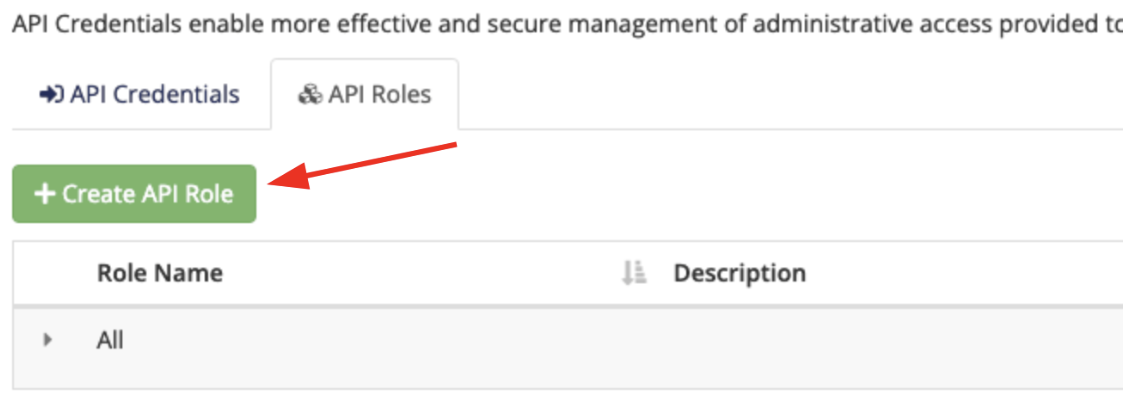The image size is (1134, 408).
Task: Open the API Credentials tab
Action: pos(140,95)
